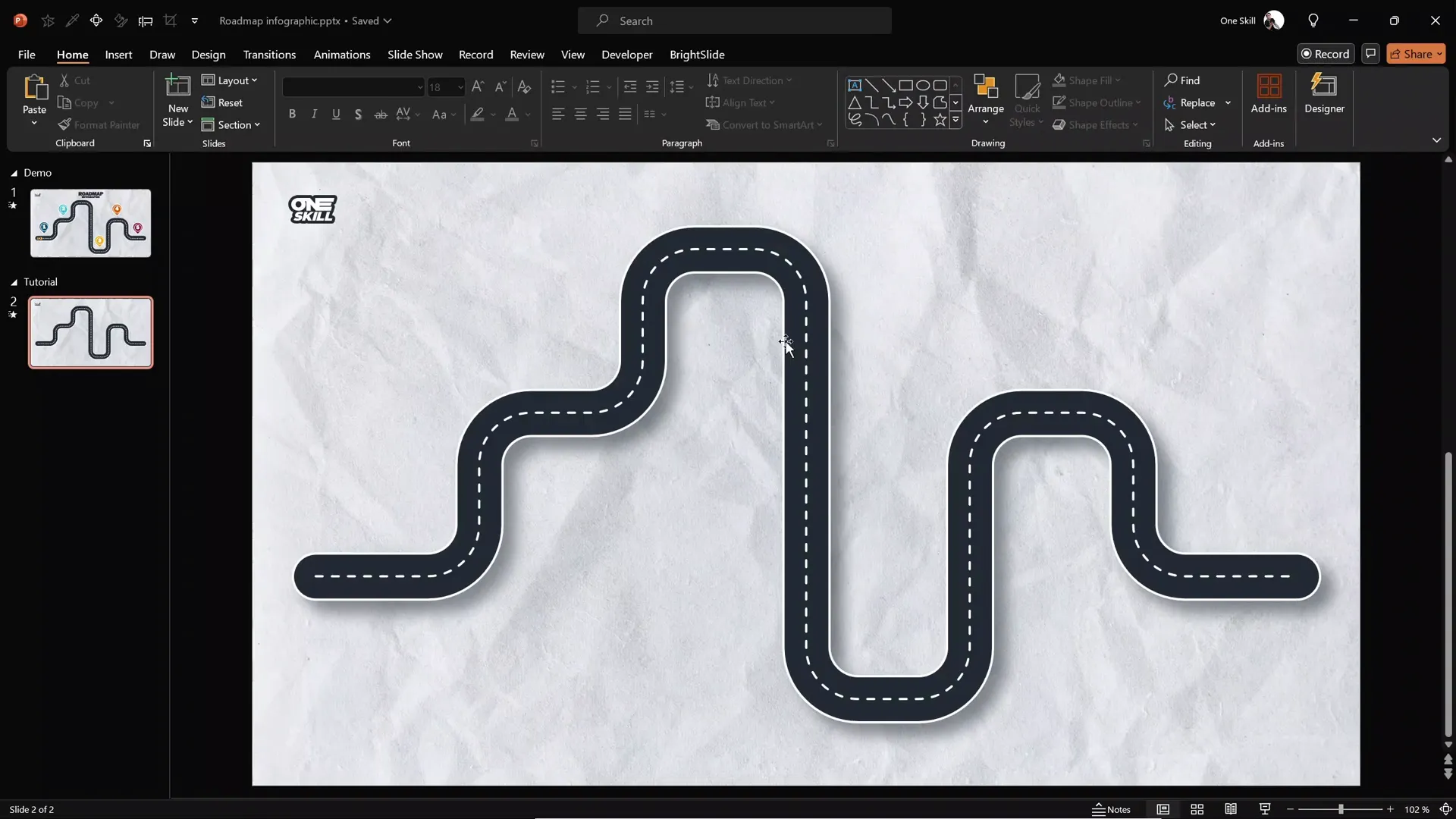Open the Add-ins pane

point(1269,94)
